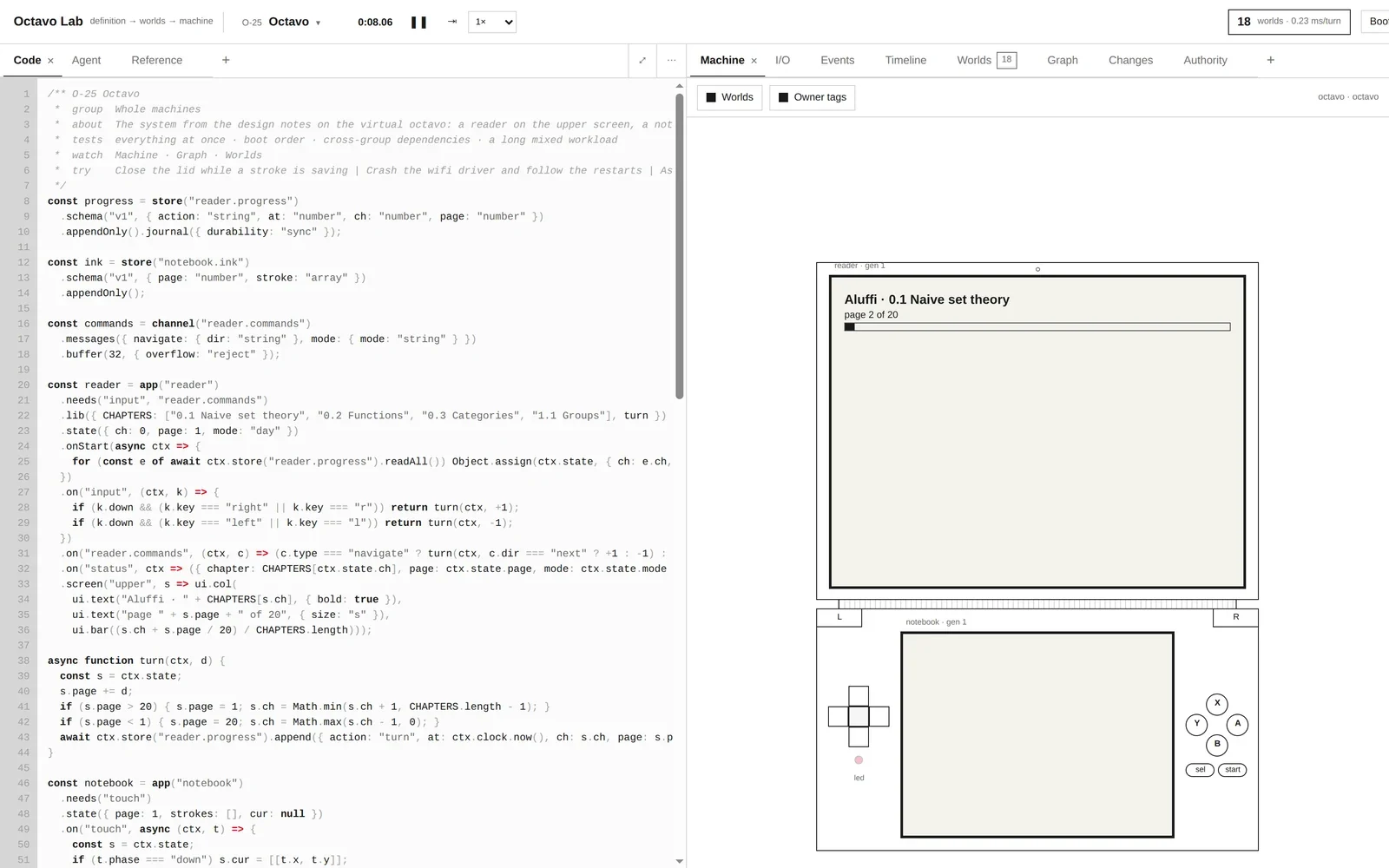Tap the D-pad left arrow
The image size is (1389, 868).
pyautogui.click(x=839, y=717)
